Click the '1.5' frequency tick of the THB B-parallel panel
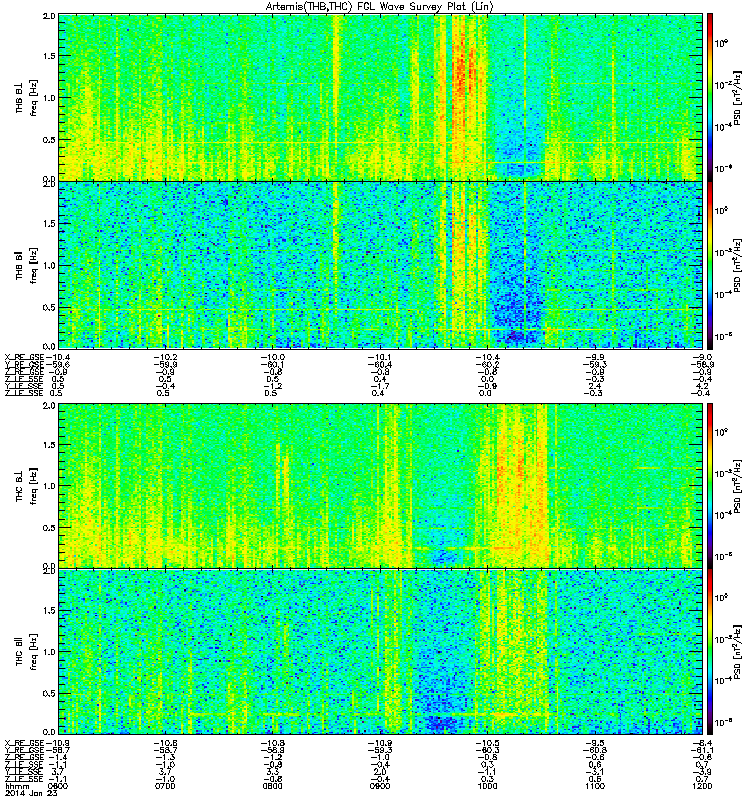 click(x=49, y=223)
